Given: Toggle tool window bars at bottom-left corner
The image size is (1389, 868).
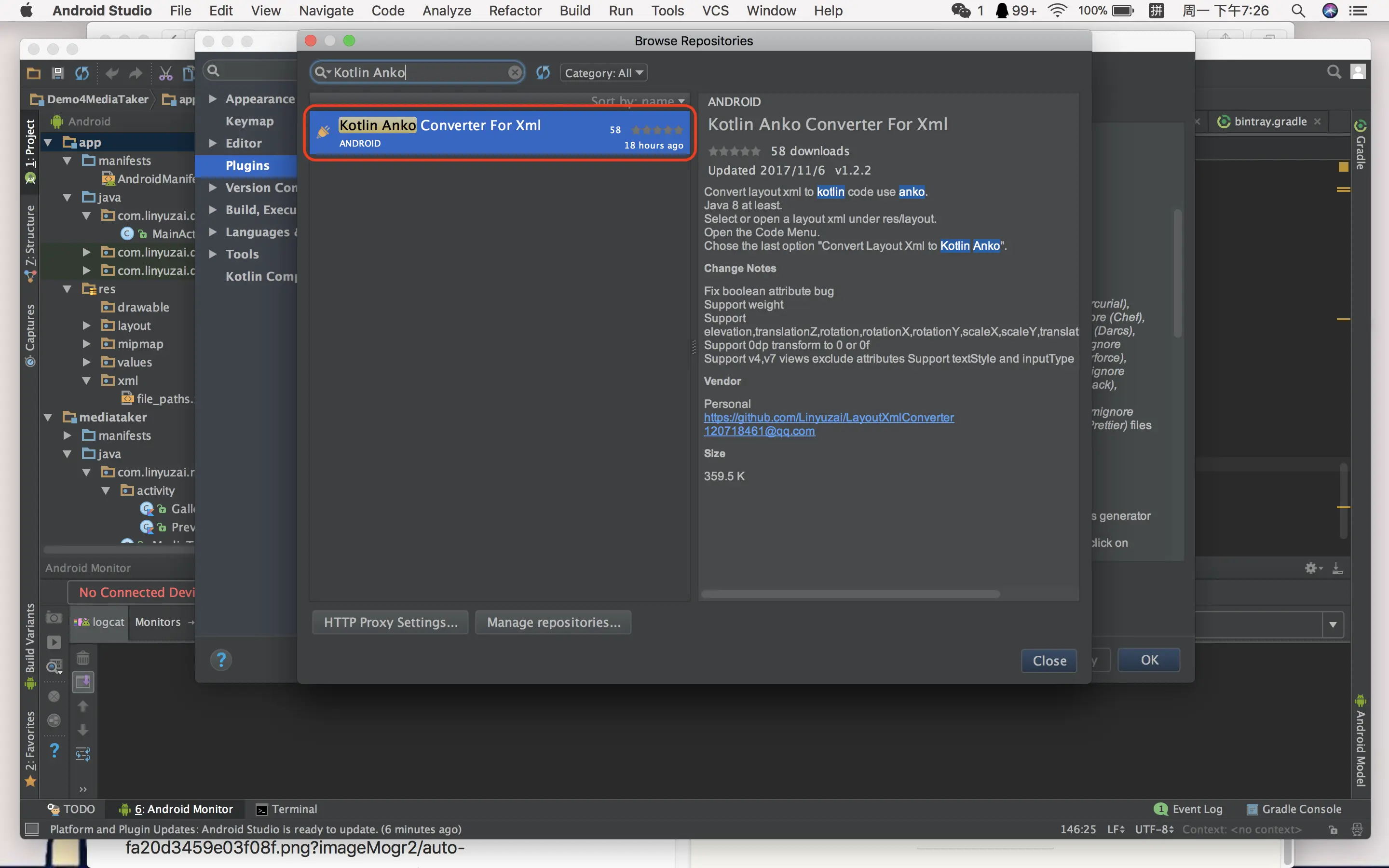Looking at the screenshot, I should pos(32,829).
